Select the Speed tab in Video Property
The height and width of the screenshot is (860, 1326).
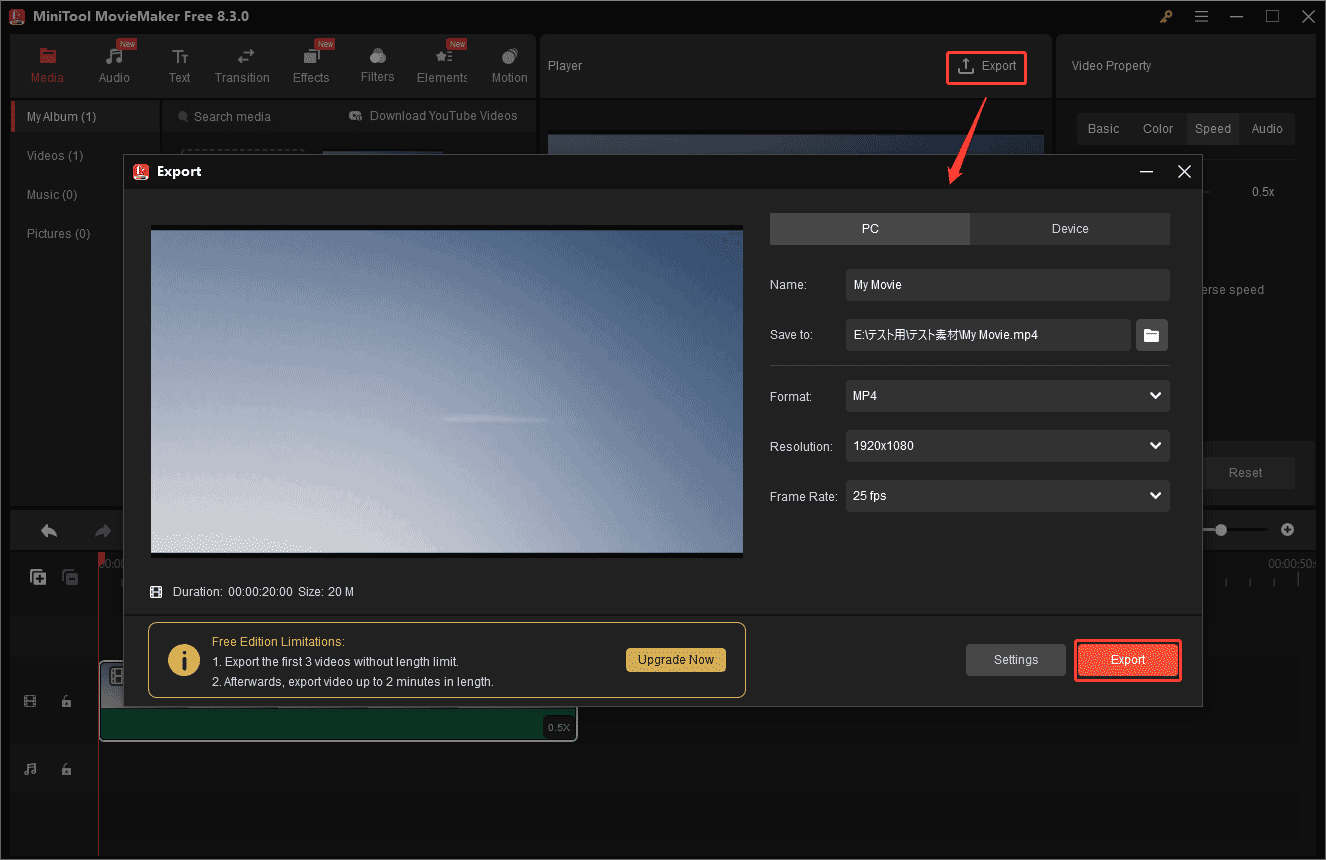click(1213, 129)
